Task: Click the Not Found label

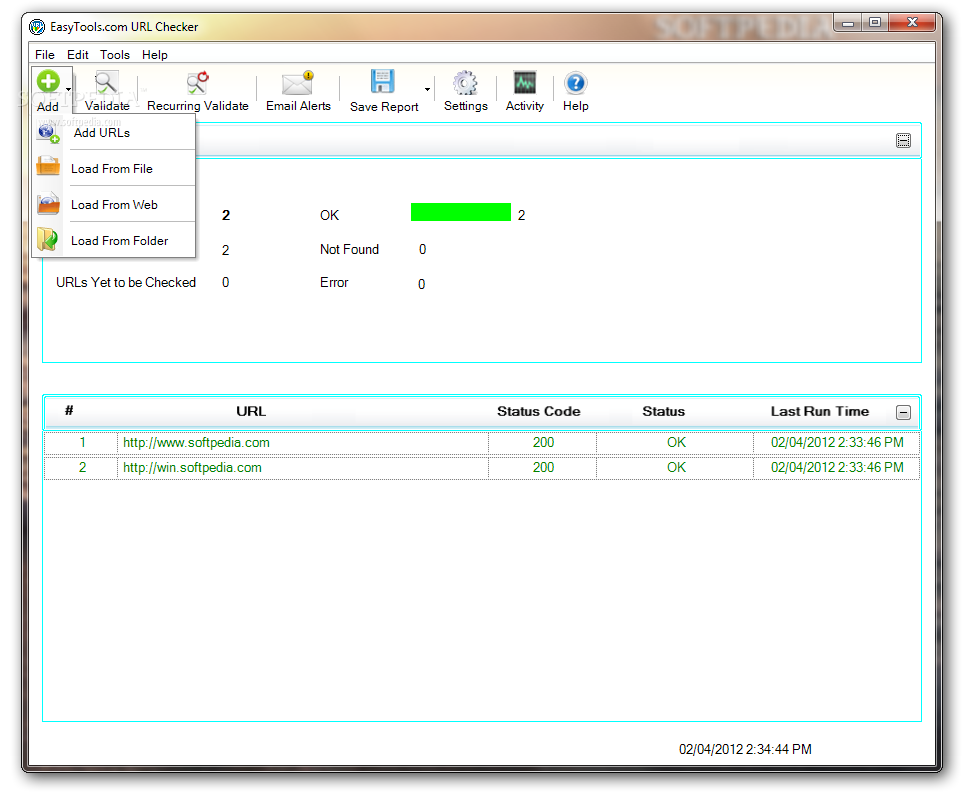Action: point(349,249)
